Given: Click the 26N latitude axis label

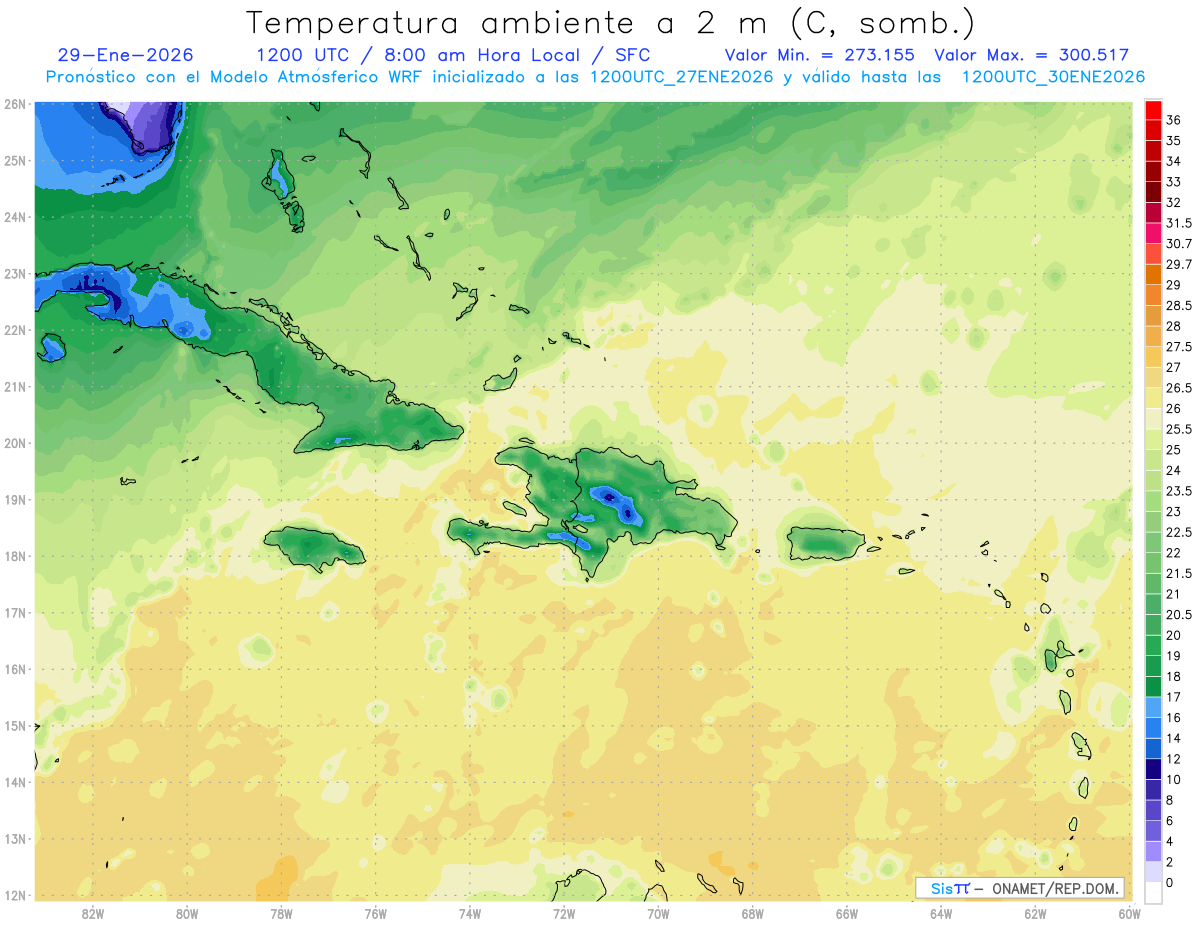Looking at the screenshot, I should coord(15,104).
